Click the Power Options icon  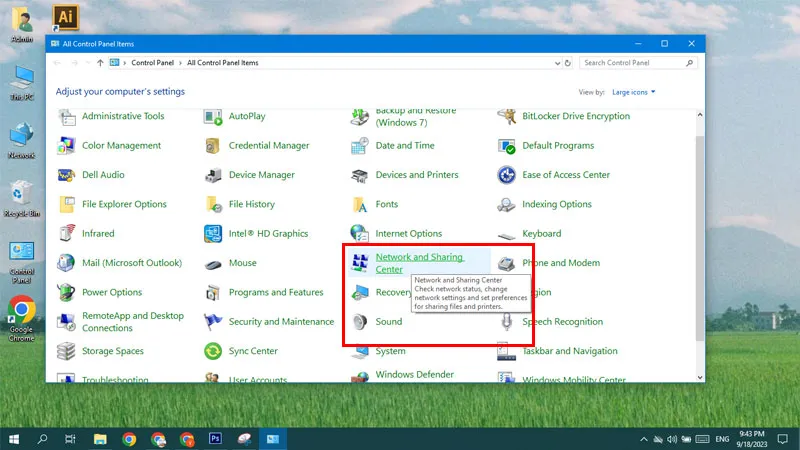pos(66,293)
